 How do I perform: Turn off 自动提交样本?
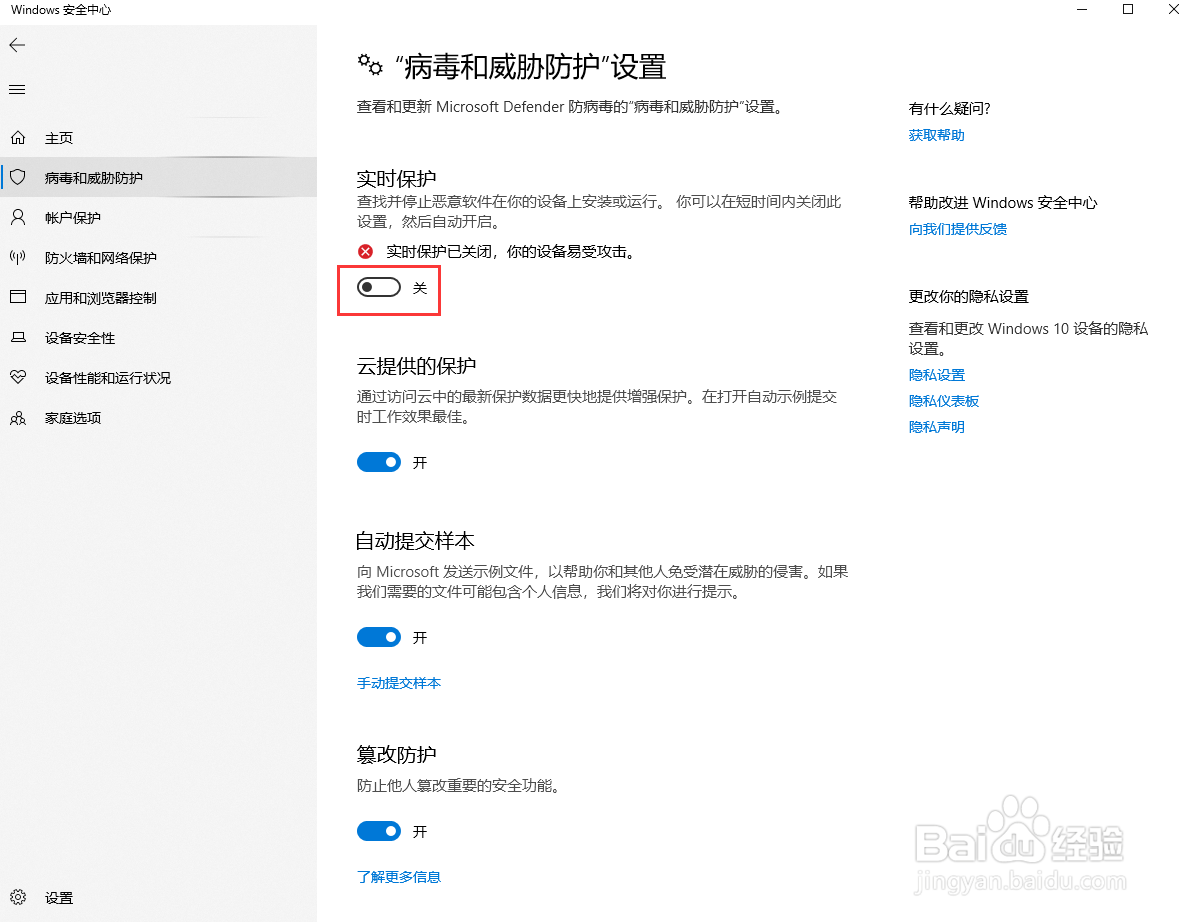click(378, 637)
